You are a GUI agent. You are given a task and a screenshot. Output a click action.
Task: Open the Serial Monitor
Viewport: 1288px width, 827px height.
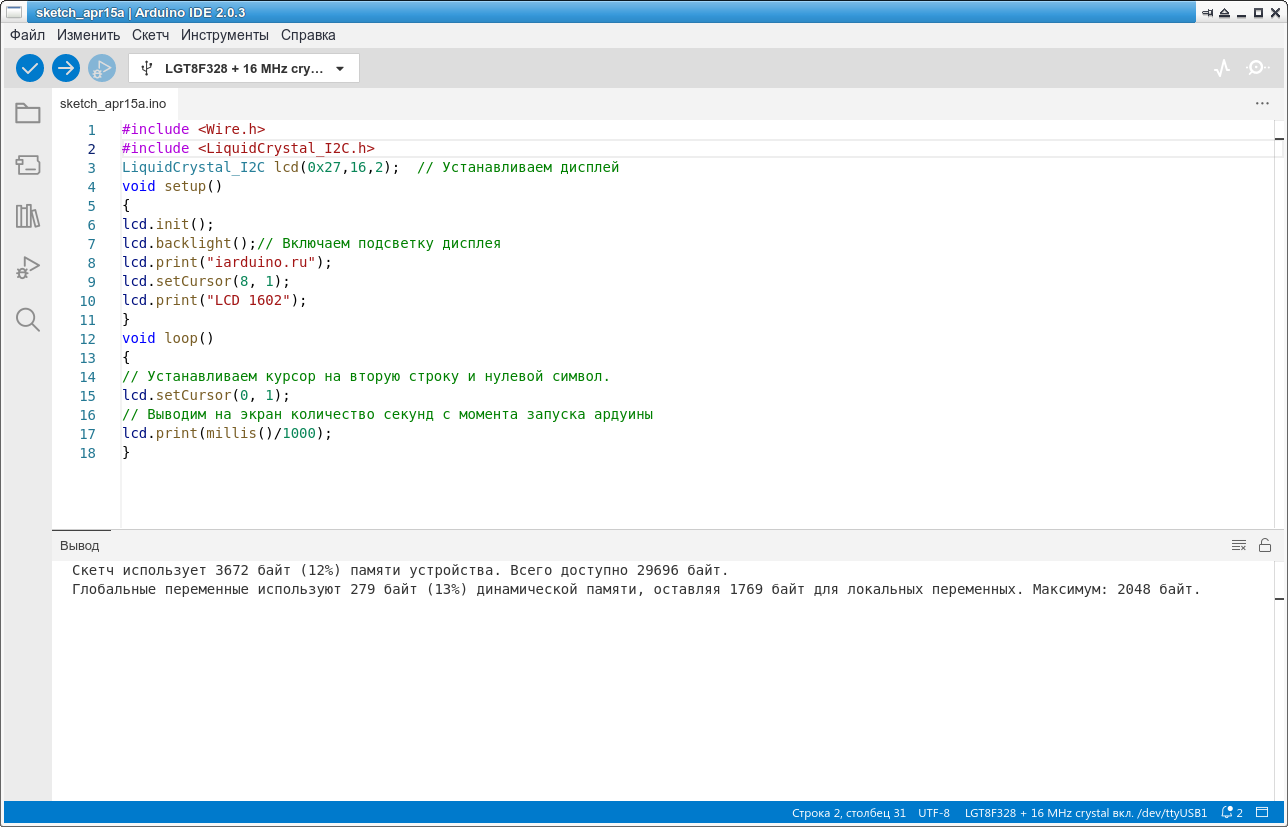tap(1257, 68)
